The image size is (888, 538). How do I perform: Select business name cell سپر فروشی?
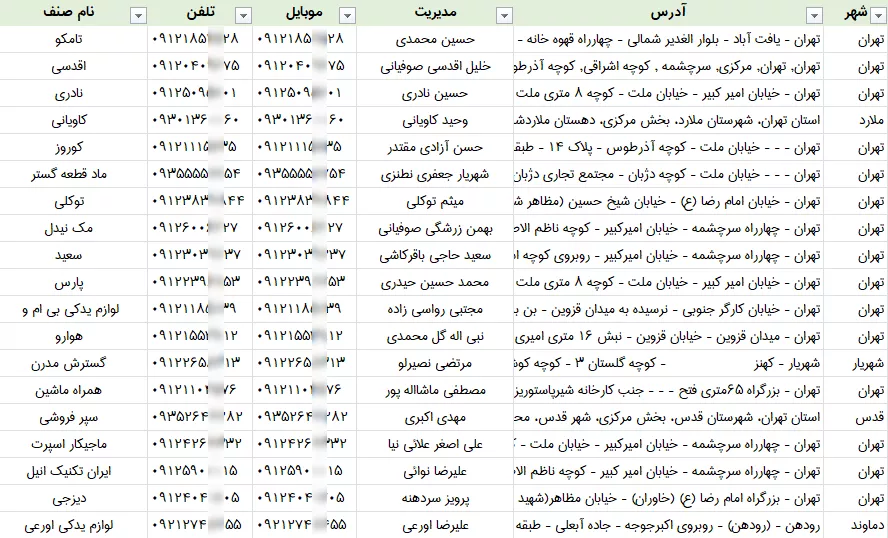tap(74, 417)
